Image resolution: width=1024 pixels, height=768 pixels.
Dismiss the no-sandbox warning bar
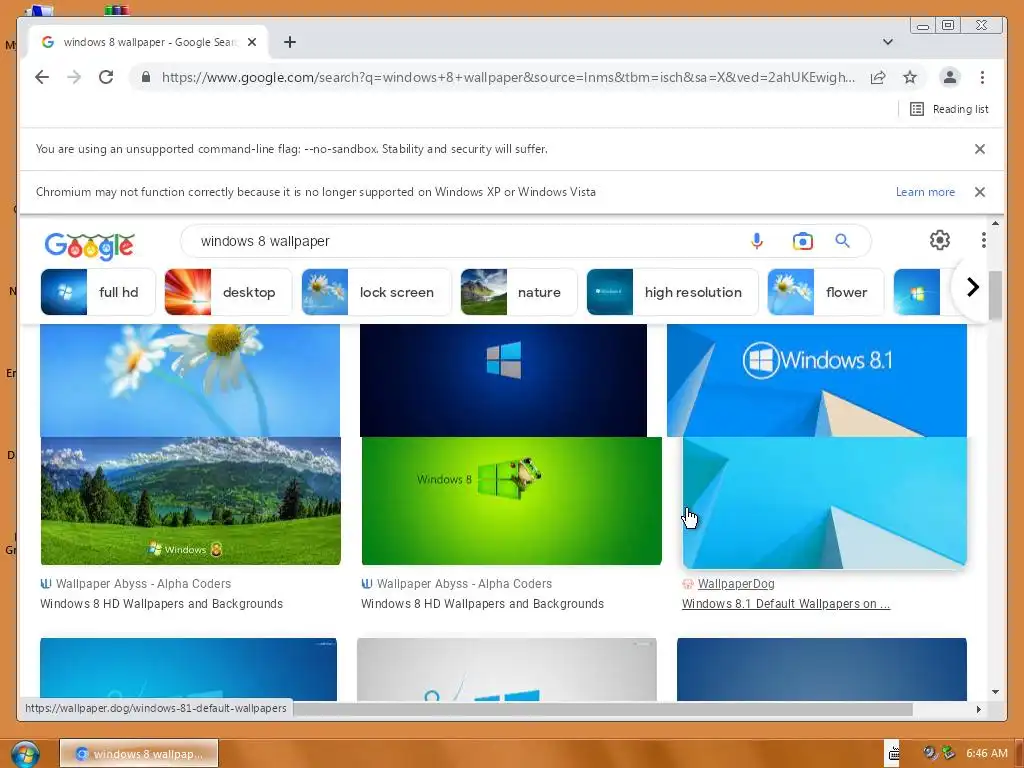(x=980, y=149)
